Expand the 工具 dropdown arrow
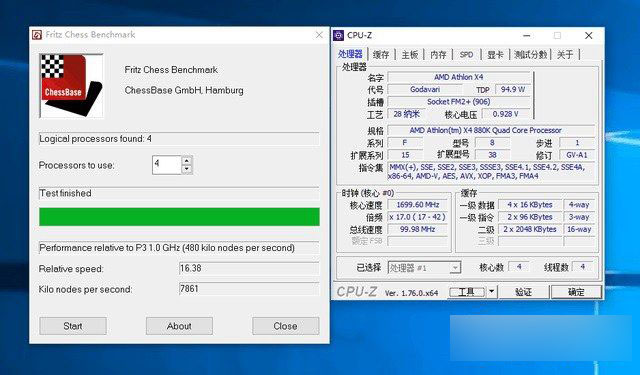This screenshot has height=375, width=640. click(x=491, y=292)
